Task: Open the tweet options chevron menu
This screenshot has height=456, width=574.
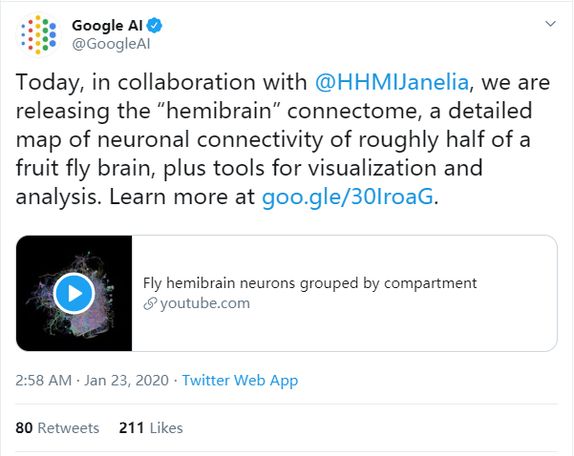Action: tap(551, 24)
